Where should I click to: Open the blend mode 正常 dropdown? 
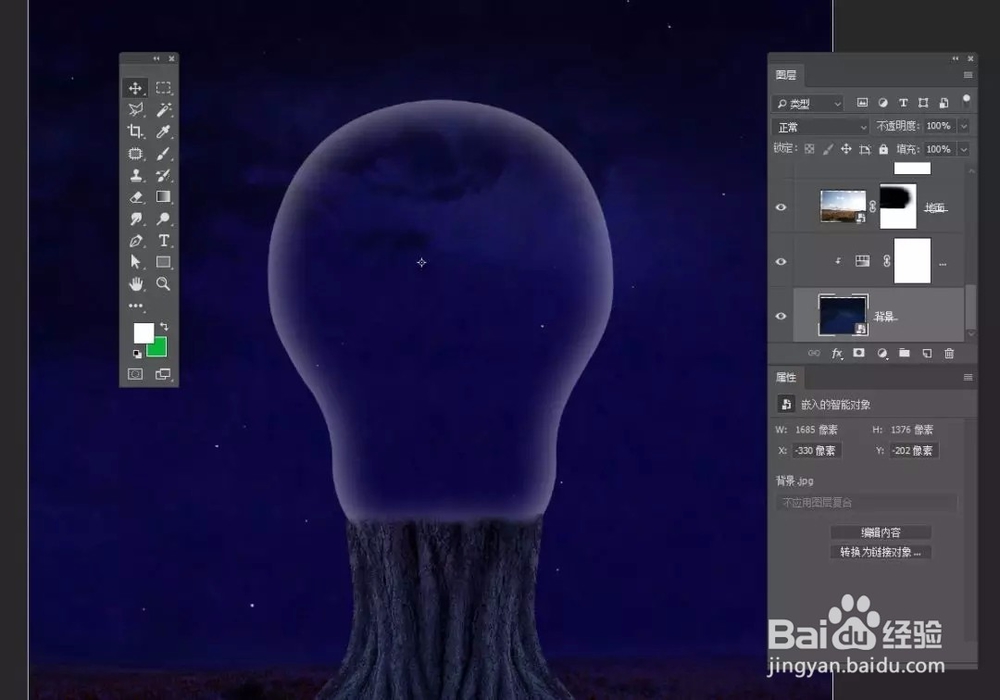821,127
